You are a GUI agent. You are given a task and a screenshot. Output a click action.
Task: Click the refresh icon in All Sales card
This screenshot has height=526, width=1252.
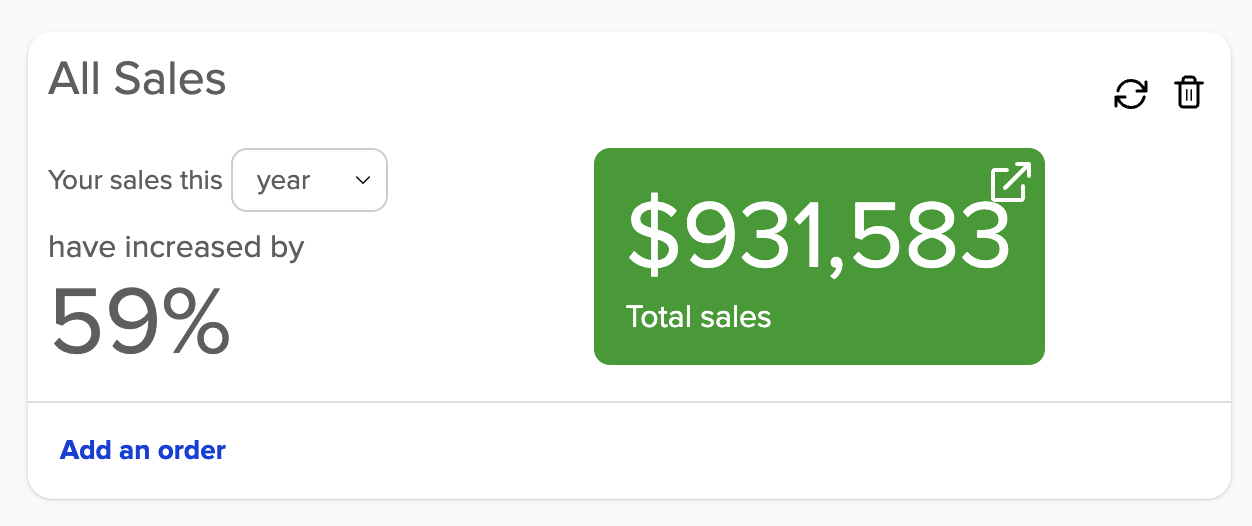(1131, 94)
